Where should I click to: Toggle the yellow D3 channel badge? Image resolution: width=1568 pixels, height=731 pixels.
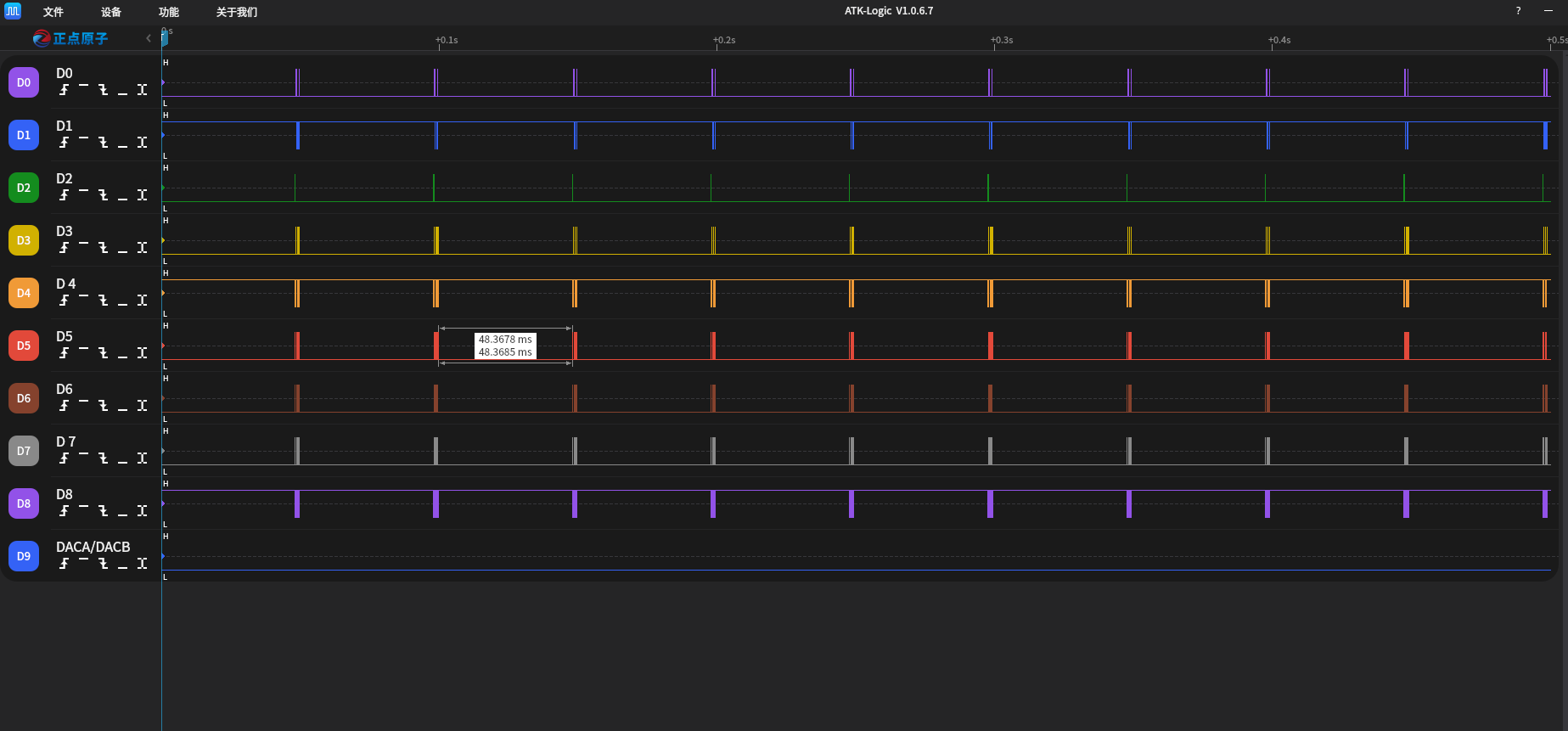coord(24,240)
